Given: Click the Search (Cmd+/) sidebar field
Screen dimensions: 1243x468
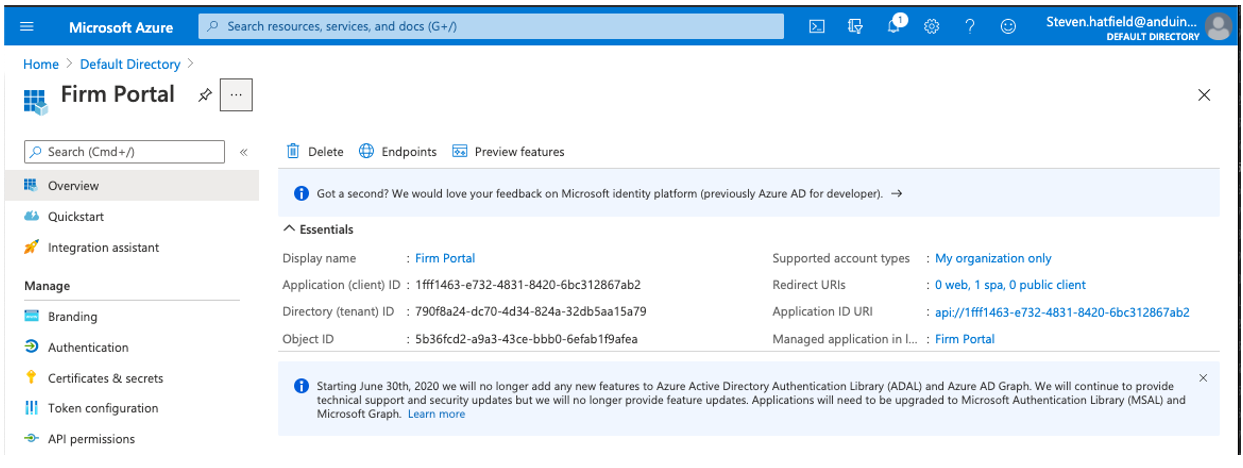Looking at the screenshot, I should click(x=125, y=152).
